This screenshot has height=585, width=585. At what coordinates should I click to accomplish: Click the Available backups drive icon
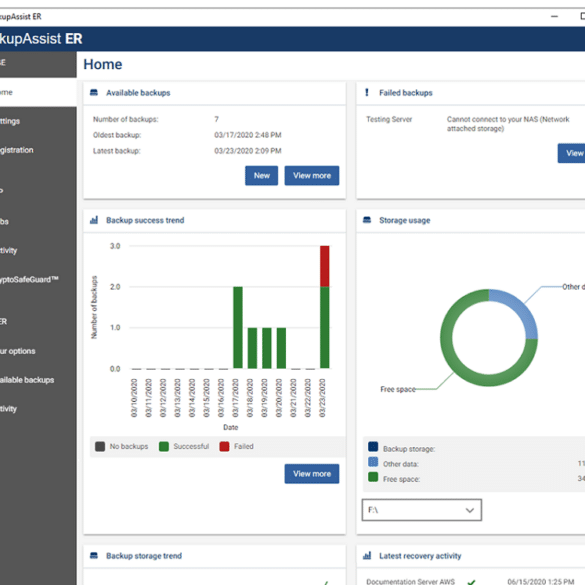(x=94, y=93)
